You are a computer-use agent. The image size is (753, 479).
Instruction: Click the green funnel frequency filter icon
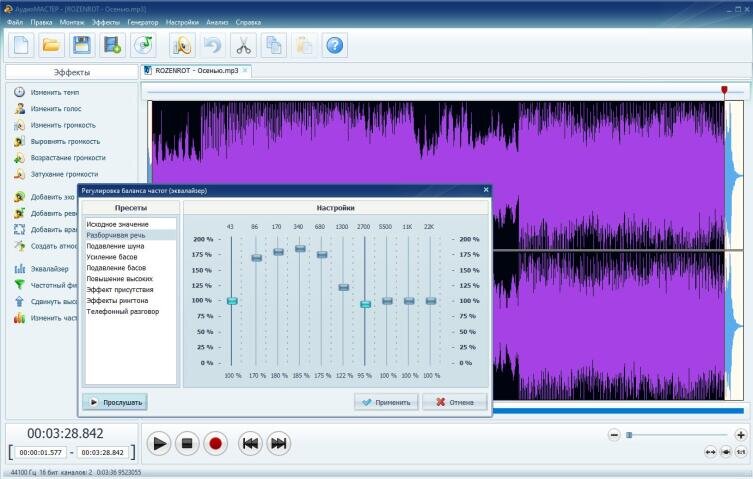(19, 285)
